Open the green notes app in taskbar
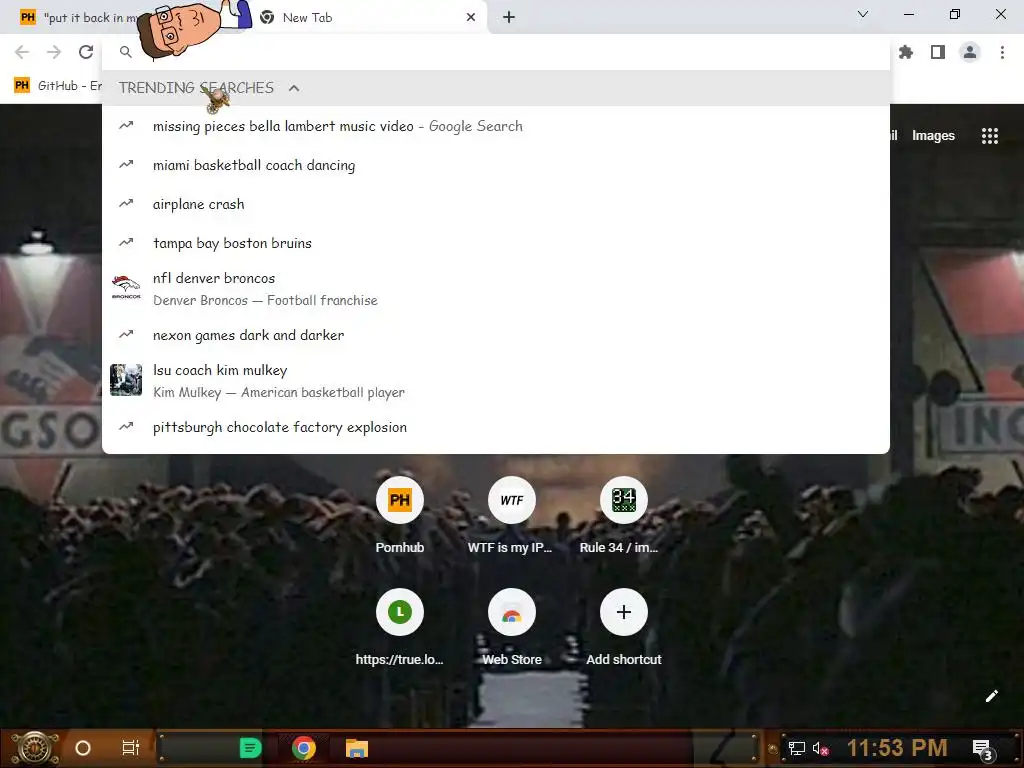 click(x=250, y=748)
